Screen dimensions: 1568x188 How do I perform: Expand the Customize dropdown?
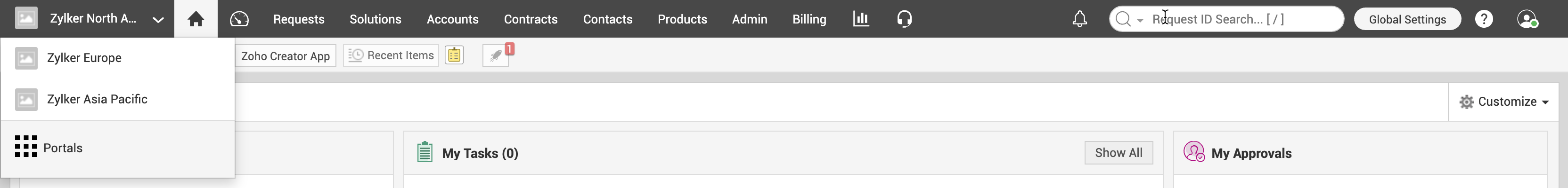pyautogui.click(x=1504, y=102)
